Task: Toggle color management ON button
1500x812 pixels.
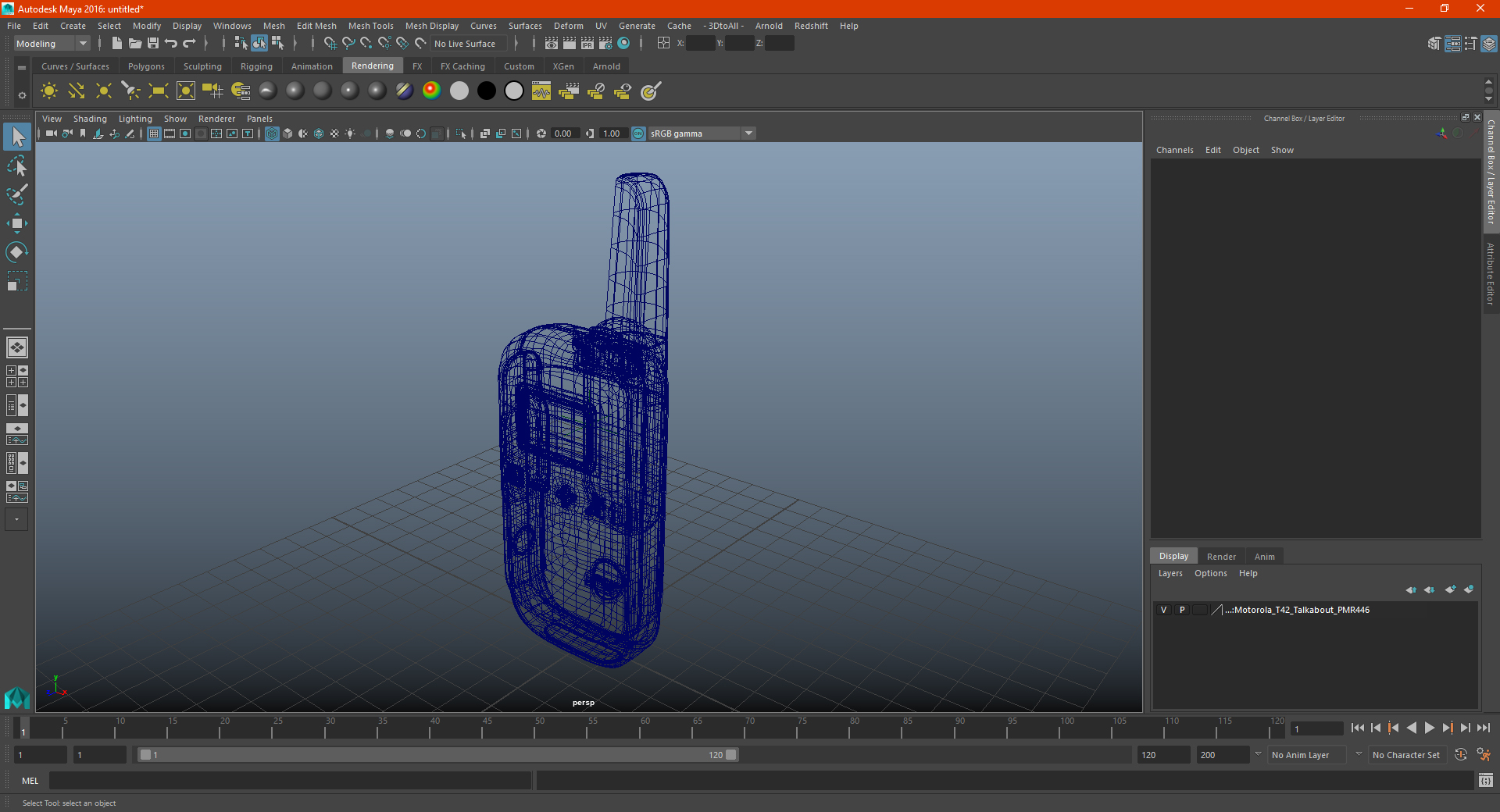Action: (638, 134)
